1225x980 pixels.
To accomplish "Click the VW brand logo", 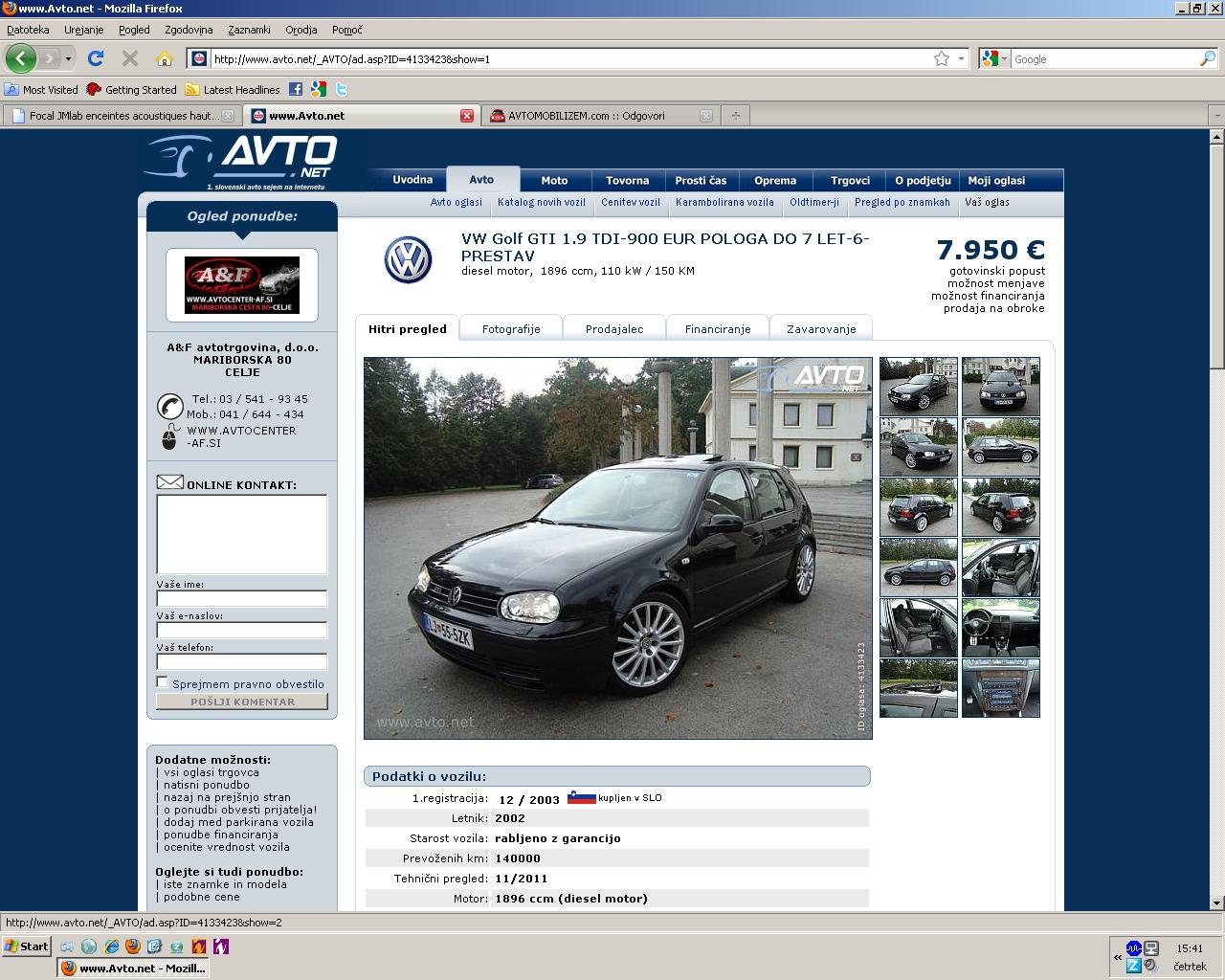I will [409, 259].
